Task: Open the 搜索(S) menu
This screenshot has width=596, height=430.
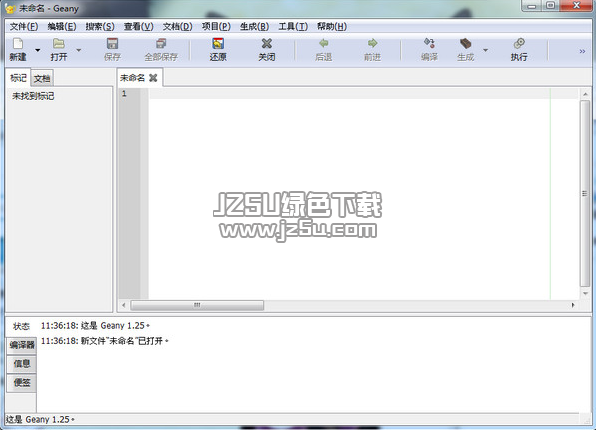Action: pos(100,27)
